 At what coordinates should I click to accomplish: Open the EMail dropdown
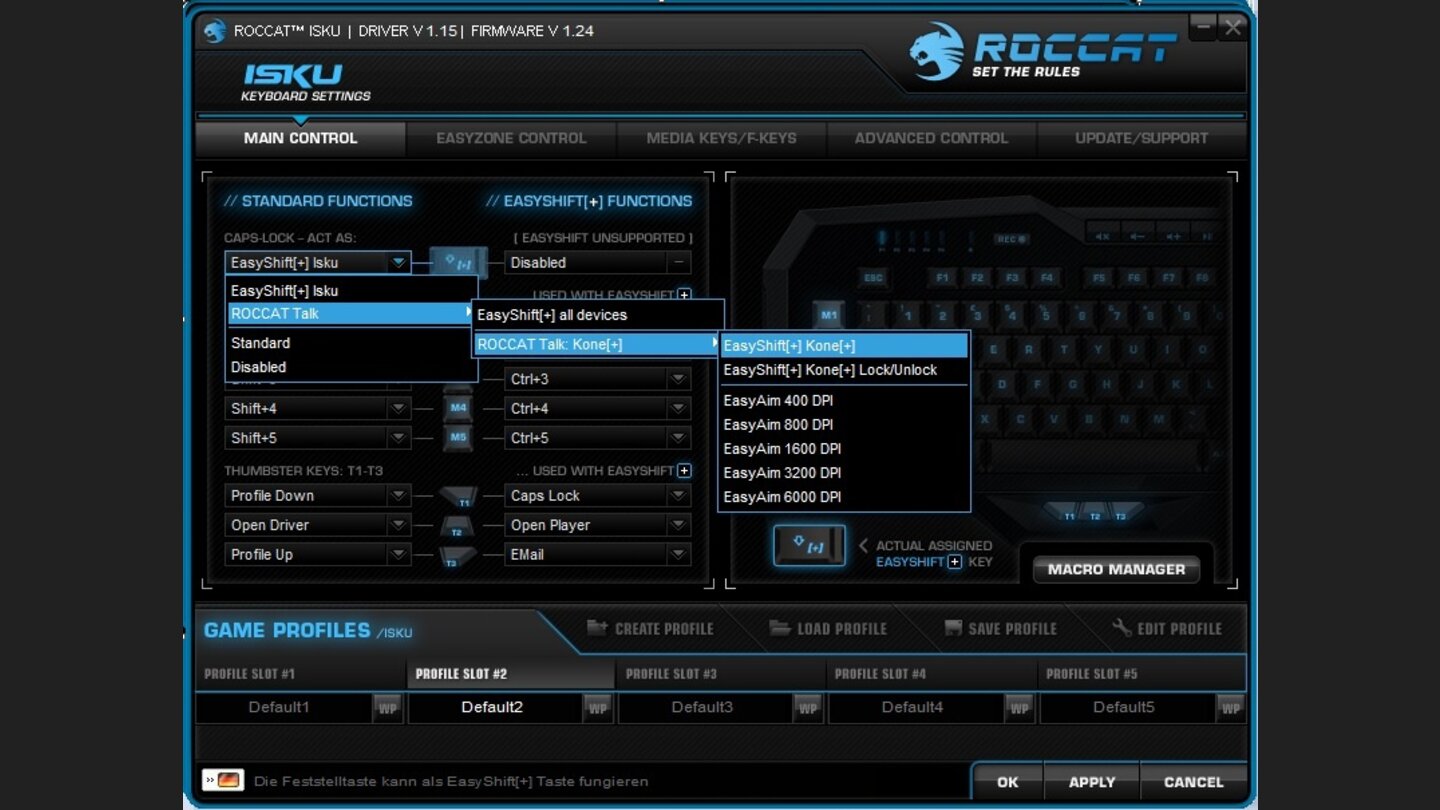tap(598, 554)
